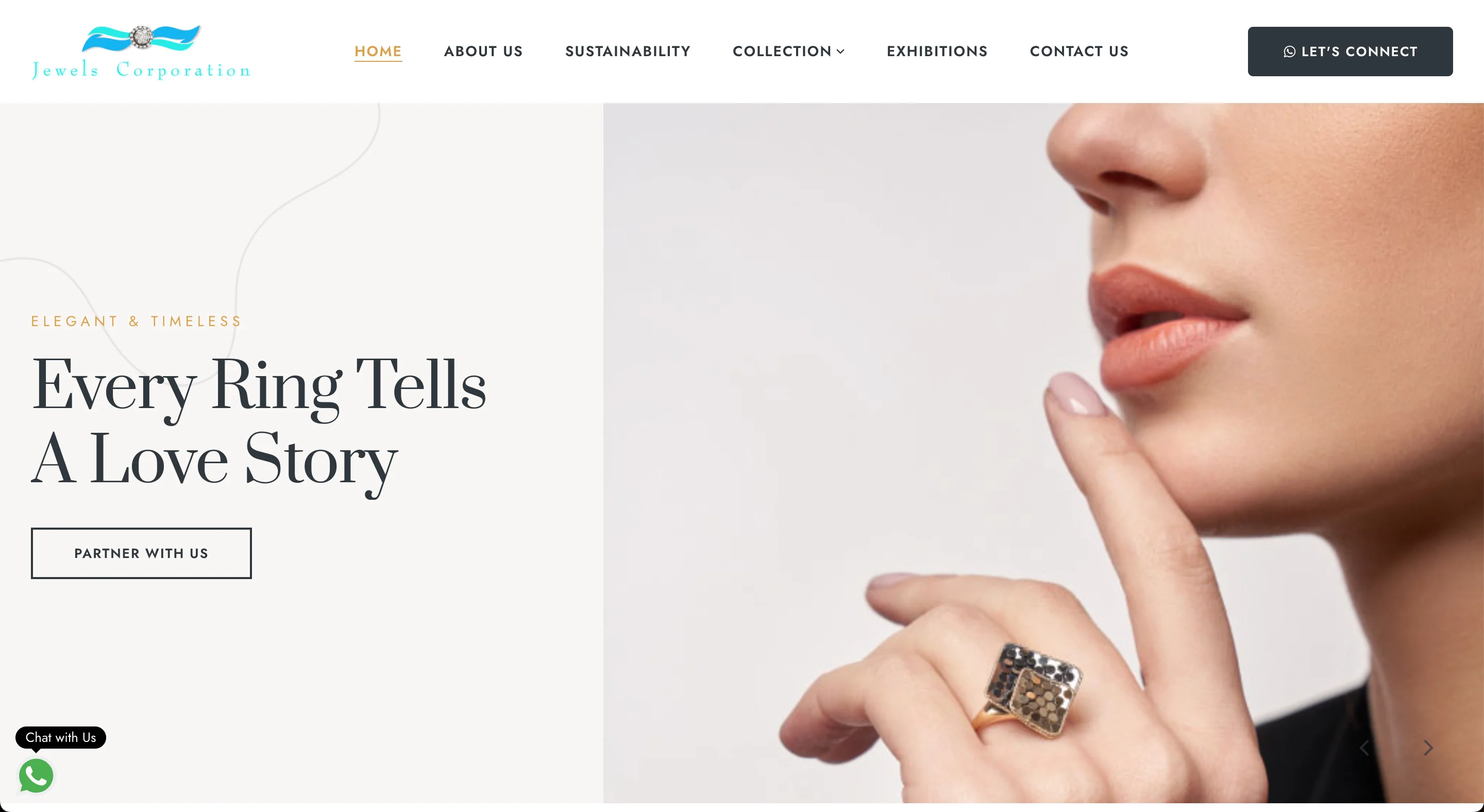Go to the next slide arrow
This screenshot has width=1484, height=812.
(x=1428, y=748)
